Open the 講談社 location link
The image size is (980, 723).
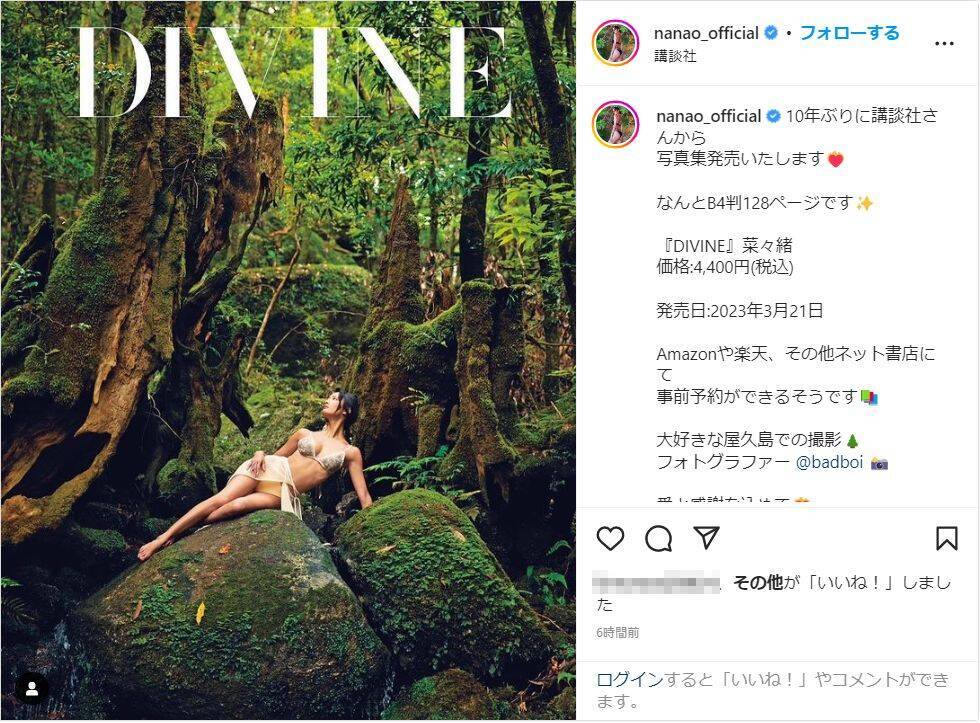pos(675,56)
